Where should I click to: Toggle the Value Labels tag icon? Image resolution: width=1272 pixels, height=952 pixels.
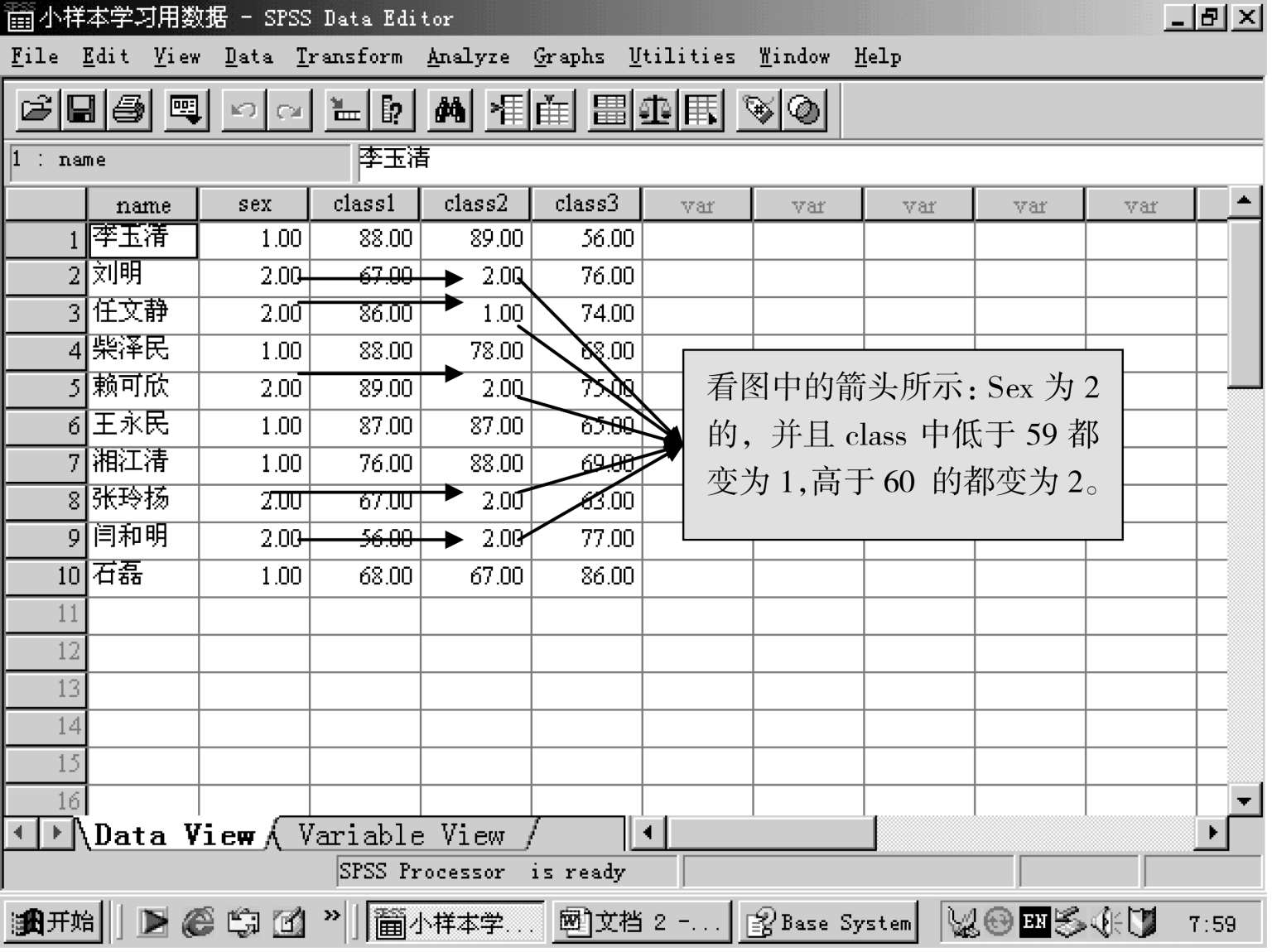pyautogui.click(x=758, y=110)
